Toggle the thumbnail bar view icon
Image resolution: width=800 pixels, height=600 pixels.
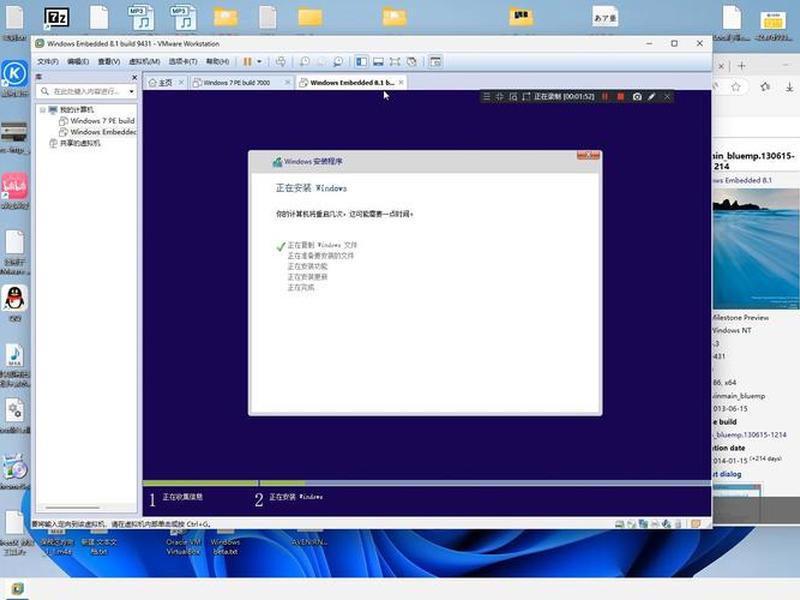(x=378, y=62)
